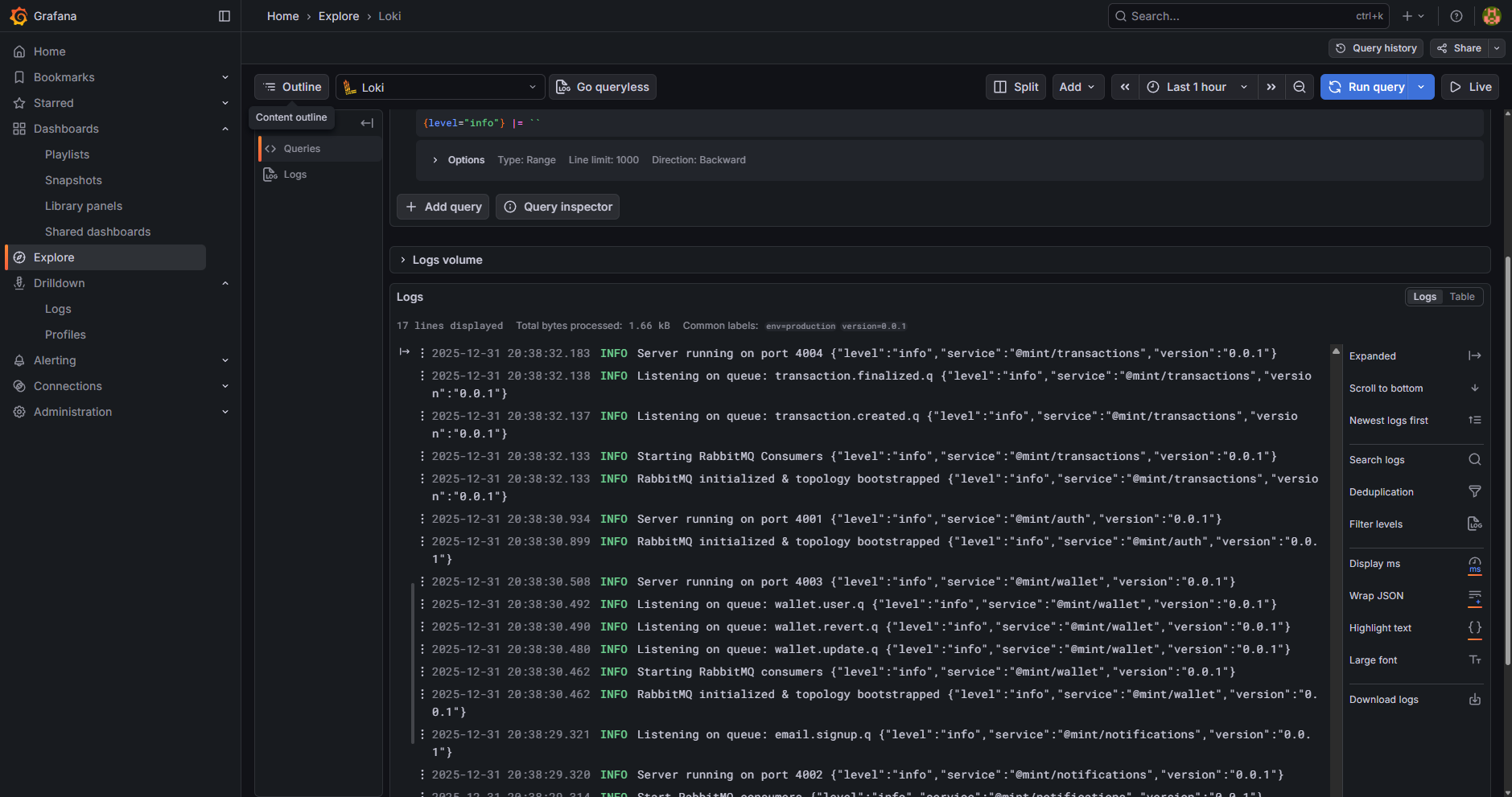The width and height of the screenshot is (1512, 797).
Task: Collapse the content outline with the arrow icon
Action: click(x=367, y=123)
